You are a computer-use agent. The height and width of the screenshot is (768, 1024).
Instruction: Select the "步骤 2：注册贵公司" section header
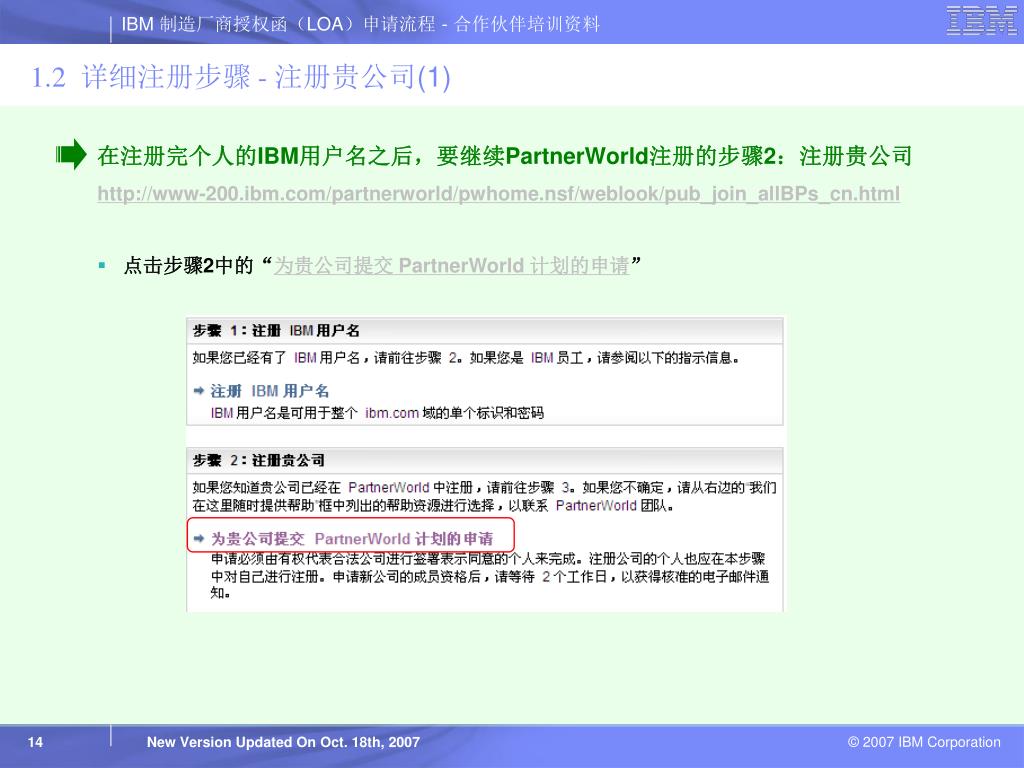[x=259, y=460]
